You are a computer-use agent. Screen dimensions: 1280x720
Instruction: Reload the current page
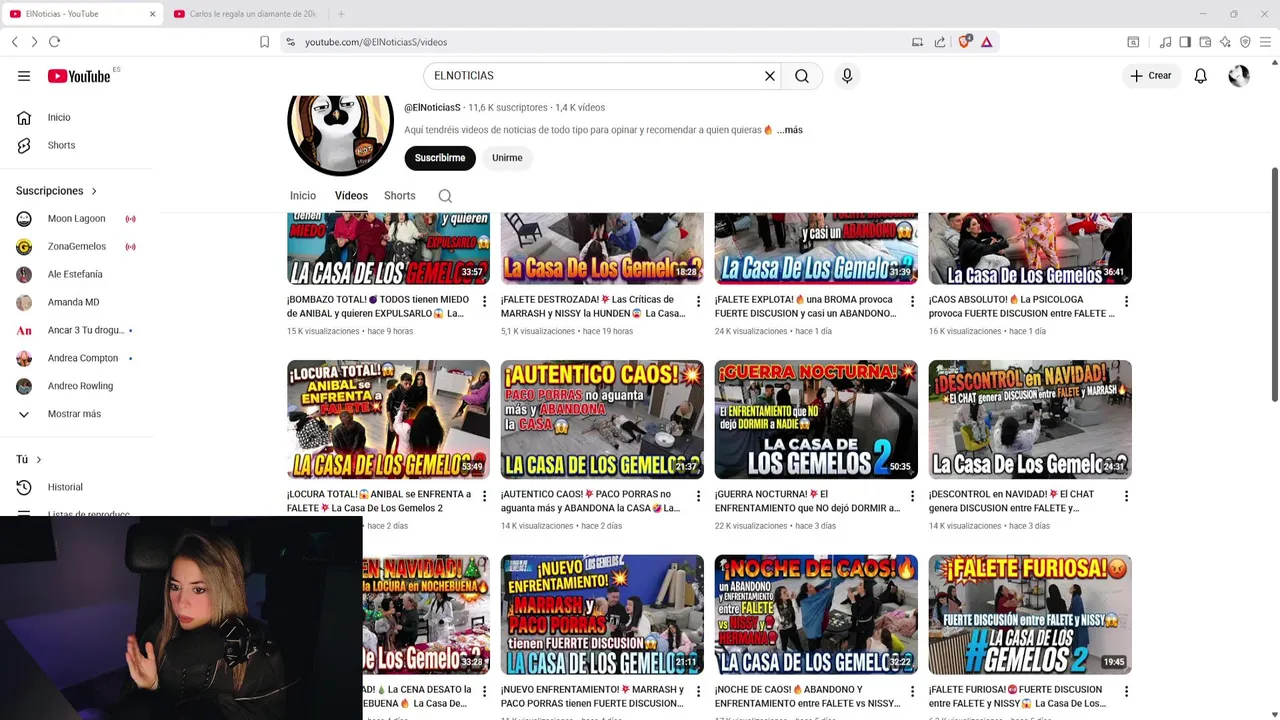55,42
